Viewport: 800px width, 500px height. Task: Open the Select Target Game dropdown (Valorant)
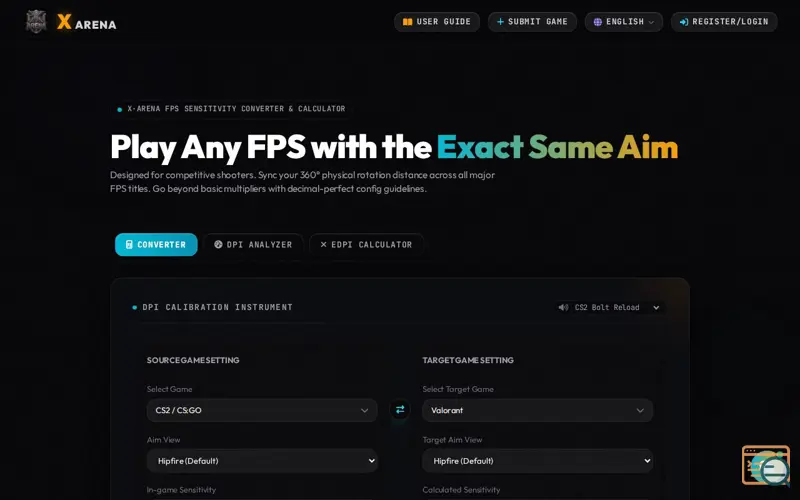[x=537, y=410]
